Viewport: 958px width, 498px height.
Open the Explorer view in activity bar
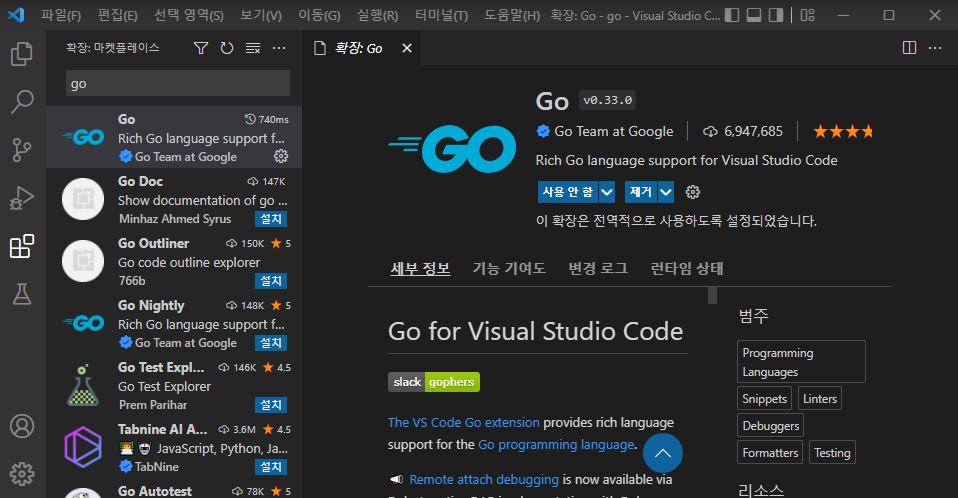[x=22, y=54]
